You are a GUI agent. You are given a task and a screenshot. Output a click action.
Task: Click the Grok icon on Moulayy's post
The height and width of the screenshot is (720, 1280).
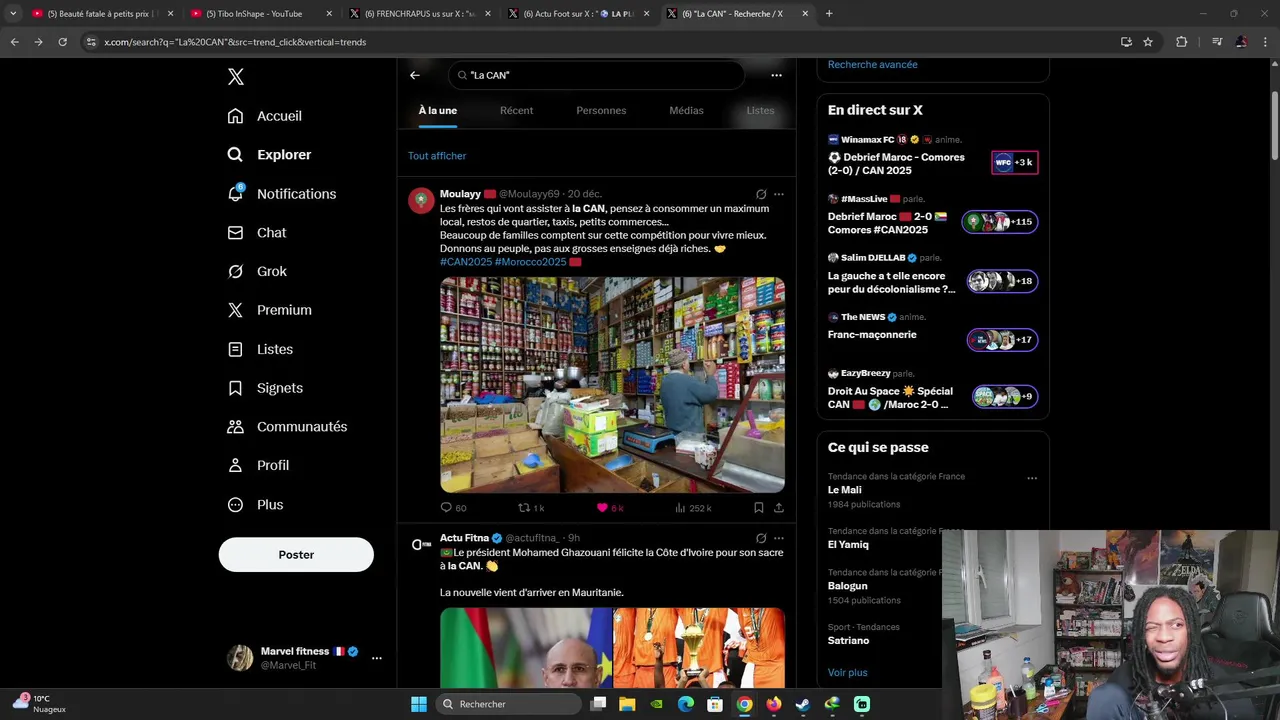click(x=761, y=194)
